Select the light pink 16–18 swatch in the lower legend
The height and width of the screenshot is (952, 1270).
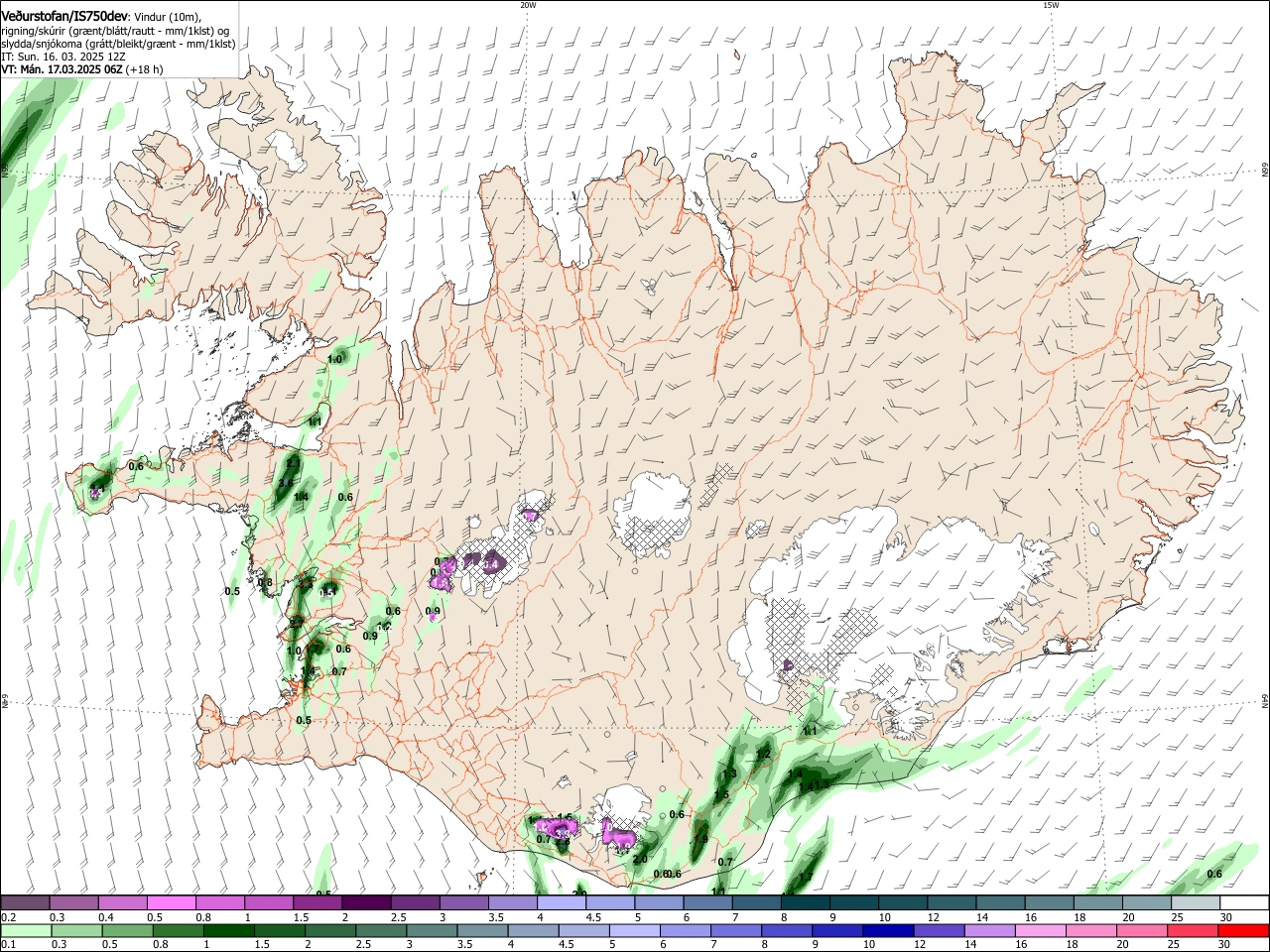tap(1040, 930)
